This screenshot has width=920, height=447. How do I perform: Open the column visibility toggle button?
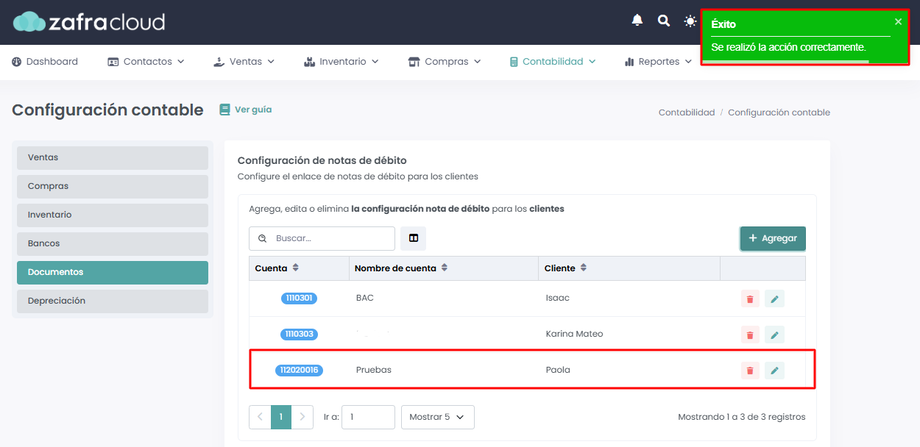[x=414, y=238]
